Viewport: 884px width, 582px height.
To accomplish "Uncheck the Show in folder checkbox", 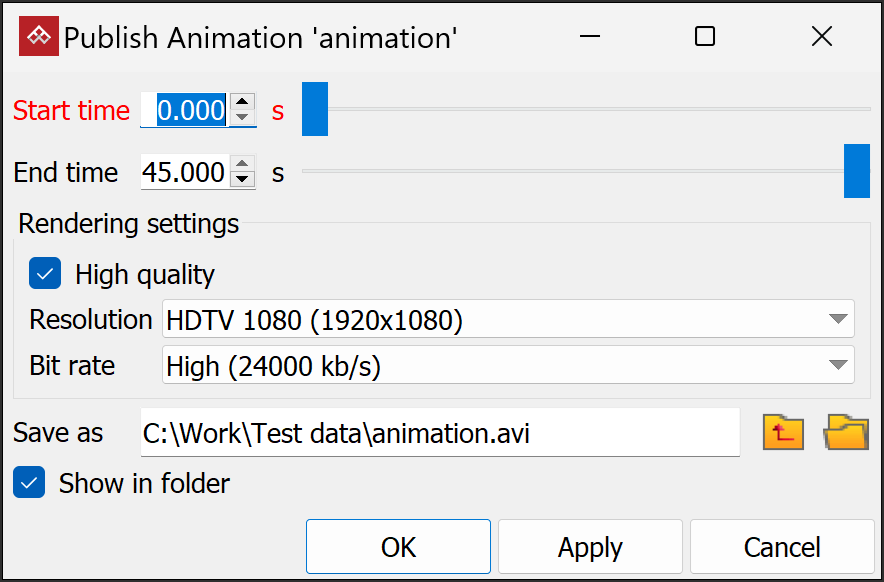I will pyautogui.click(x=30, y=484).
